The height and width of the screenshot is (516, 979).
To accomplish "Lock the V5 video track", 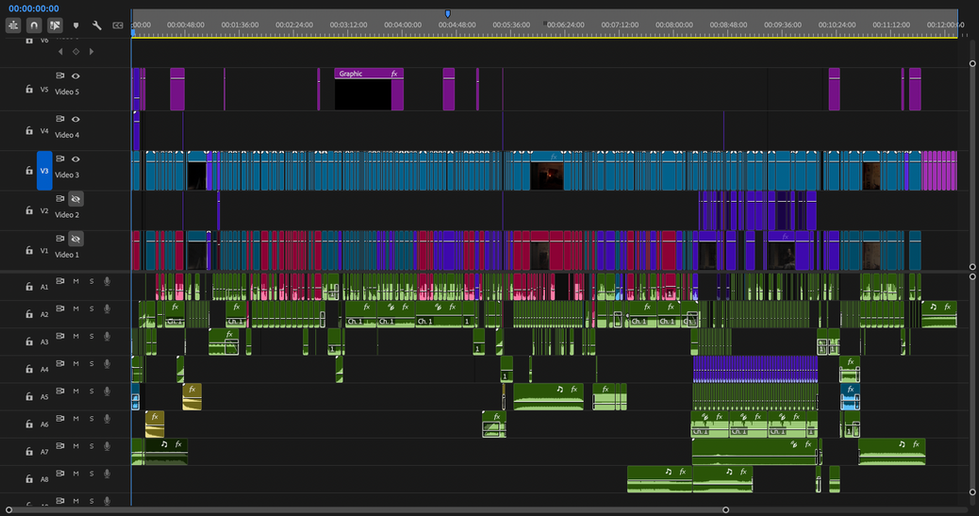I will pyautogui.click(x=29, y=89).
